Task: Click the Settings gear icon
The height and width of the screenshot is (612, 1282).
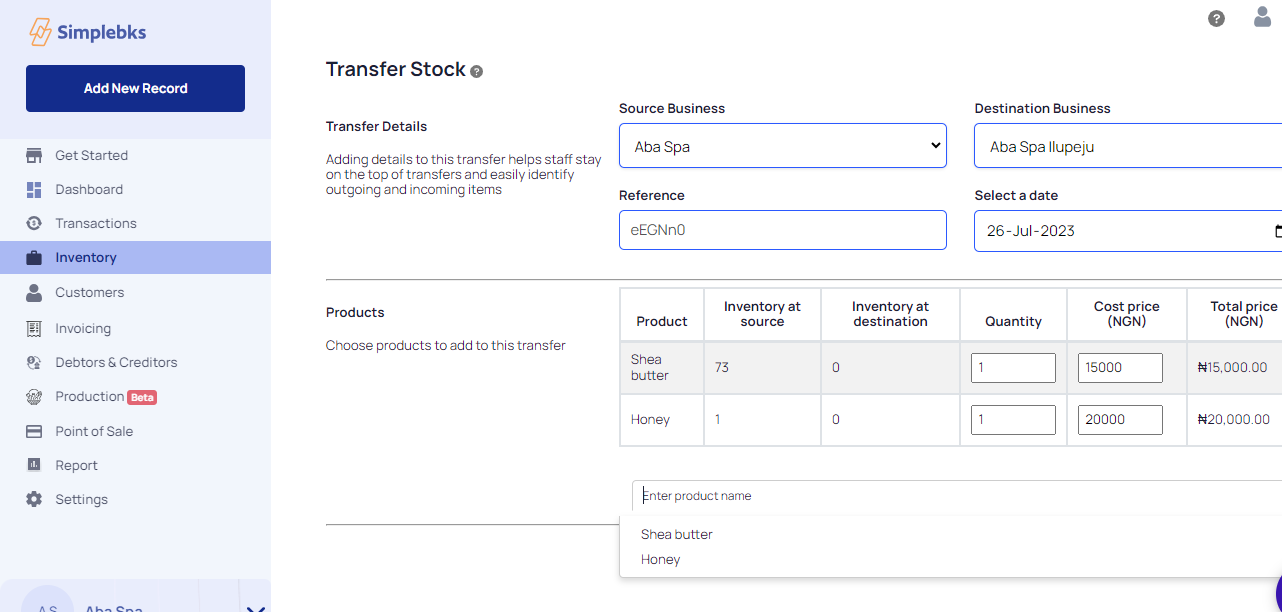Action: (34, 499)
